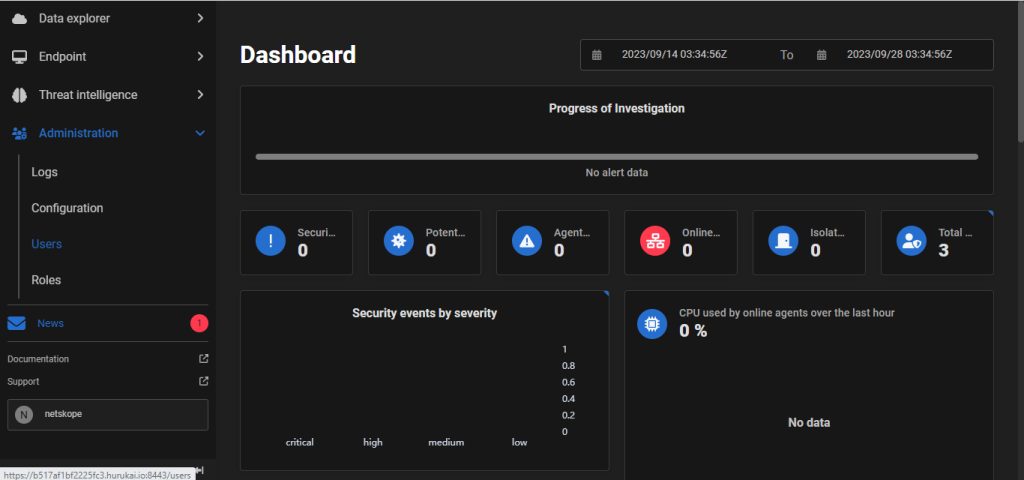
Task: Open Roles under Administration
Action: (46, 280)
